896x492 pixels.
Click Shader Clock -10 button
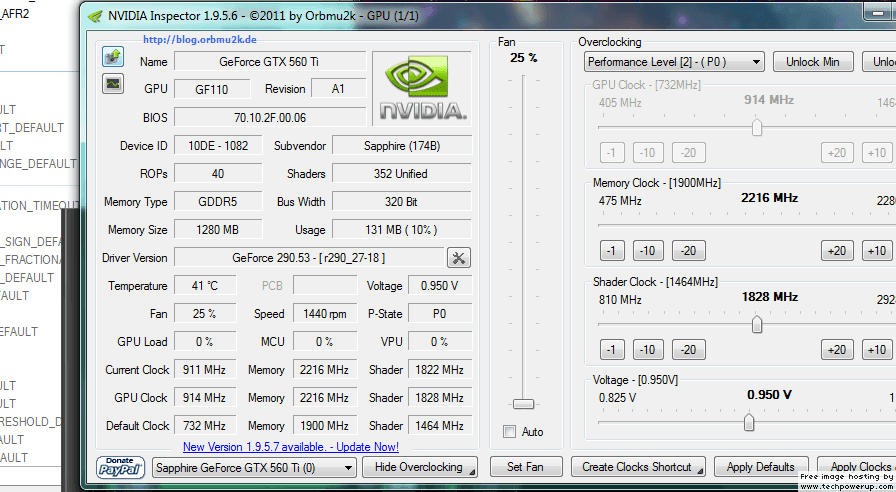click(x=648, y=350)
